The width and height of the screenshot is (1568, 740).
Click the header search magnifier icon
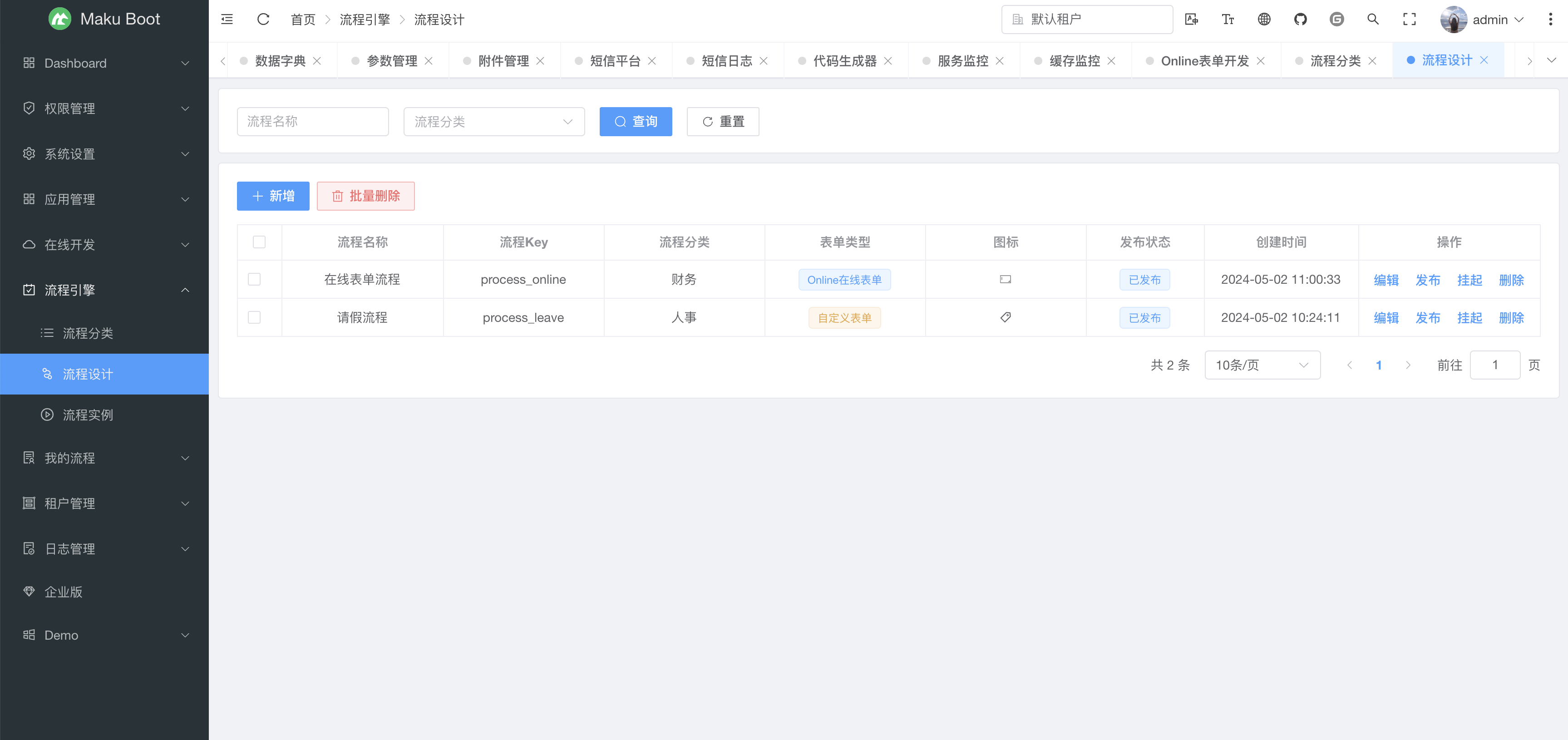pos(1373,20)
